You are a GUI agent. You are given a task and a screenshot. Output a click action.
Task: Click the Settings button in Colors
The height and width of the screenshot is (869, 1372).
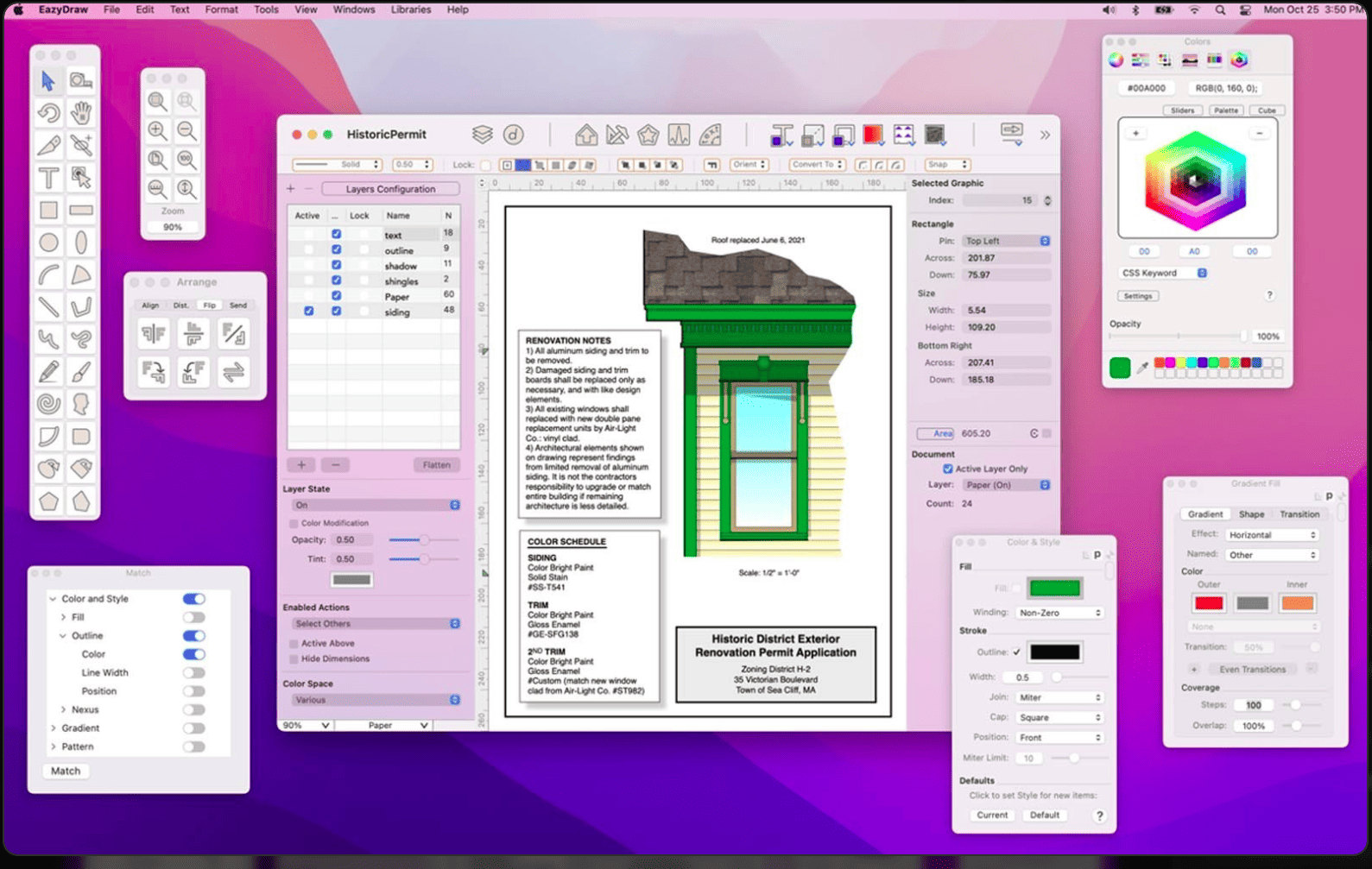pos(1138,296)
